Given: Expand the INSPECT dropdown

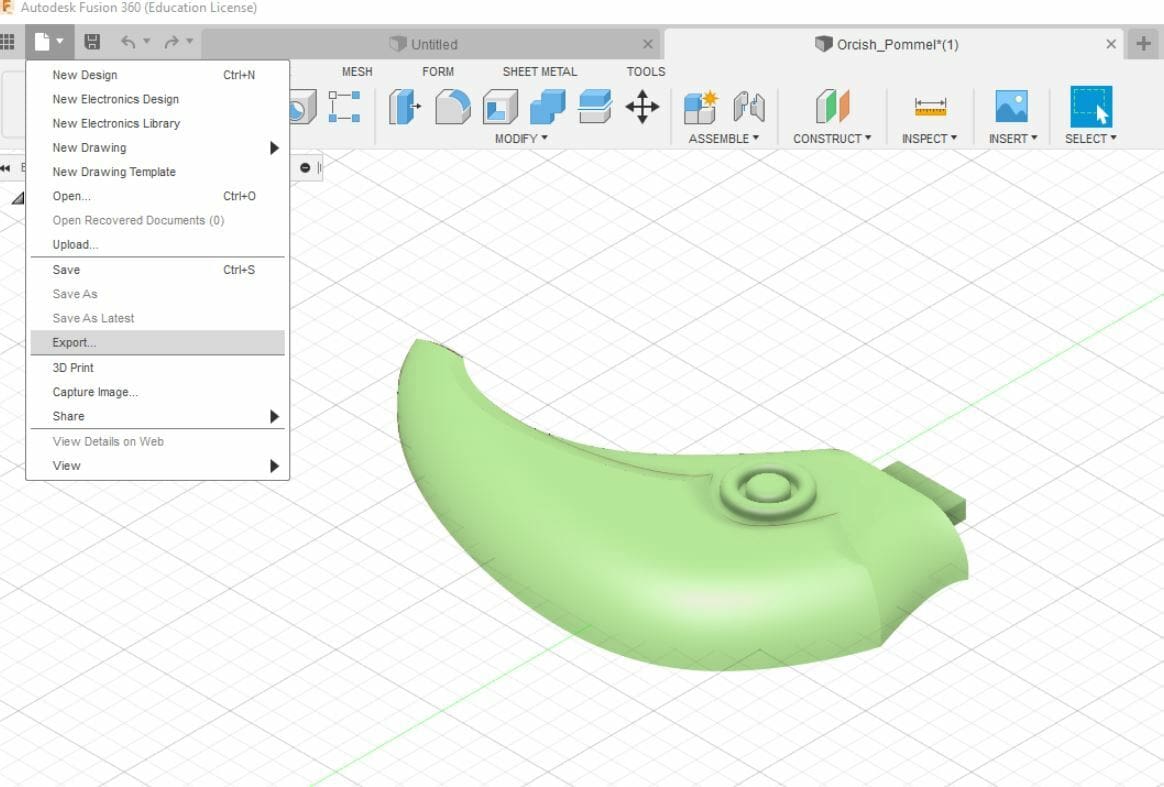Looking at the screenshot, I should point(929,139).
